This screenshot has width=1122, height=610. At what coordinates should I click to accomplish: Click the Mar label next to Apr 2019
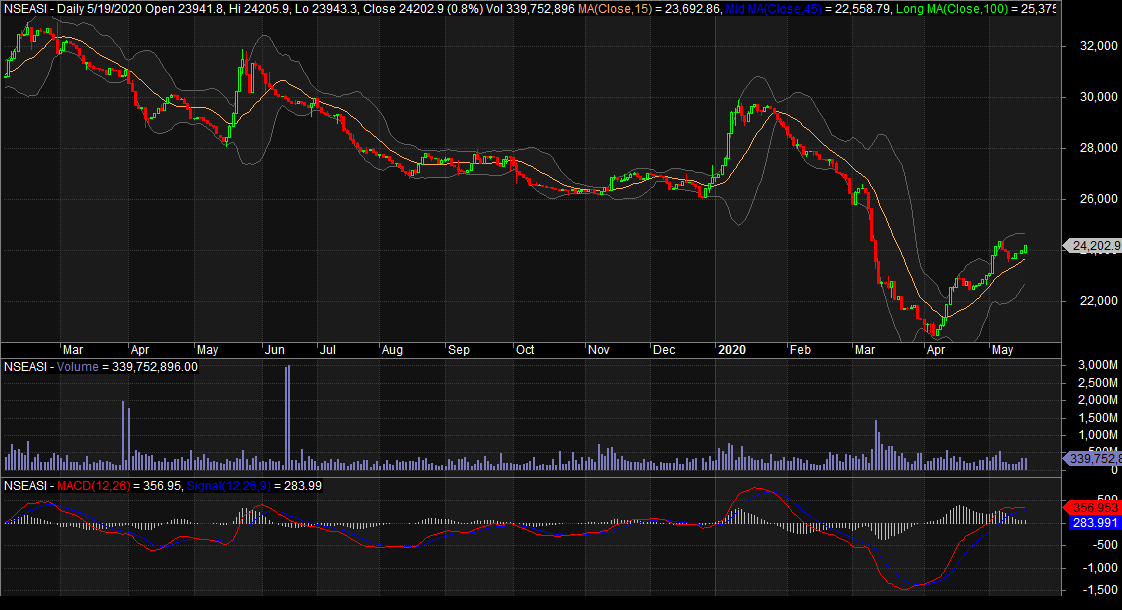pyautogui.click(x=72, y=350)
